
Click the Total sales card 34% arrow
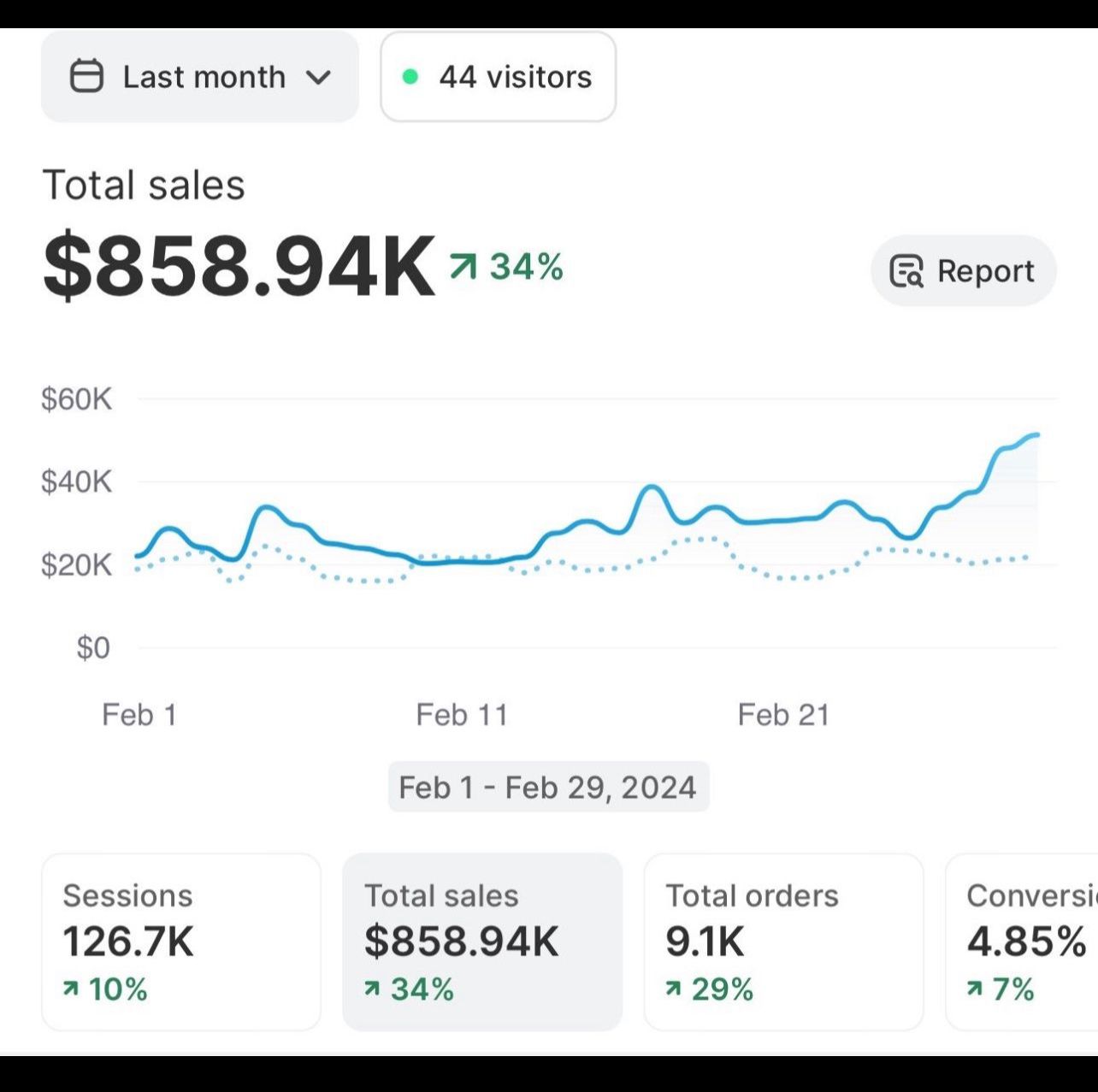(372, 989)
